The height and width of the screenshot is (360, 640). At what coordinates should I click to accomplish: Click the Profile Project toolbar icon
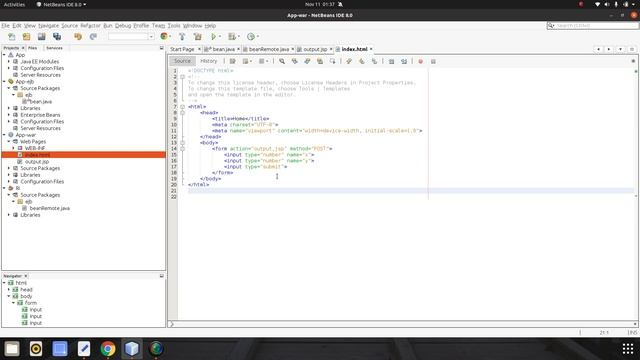coord(251,37)
